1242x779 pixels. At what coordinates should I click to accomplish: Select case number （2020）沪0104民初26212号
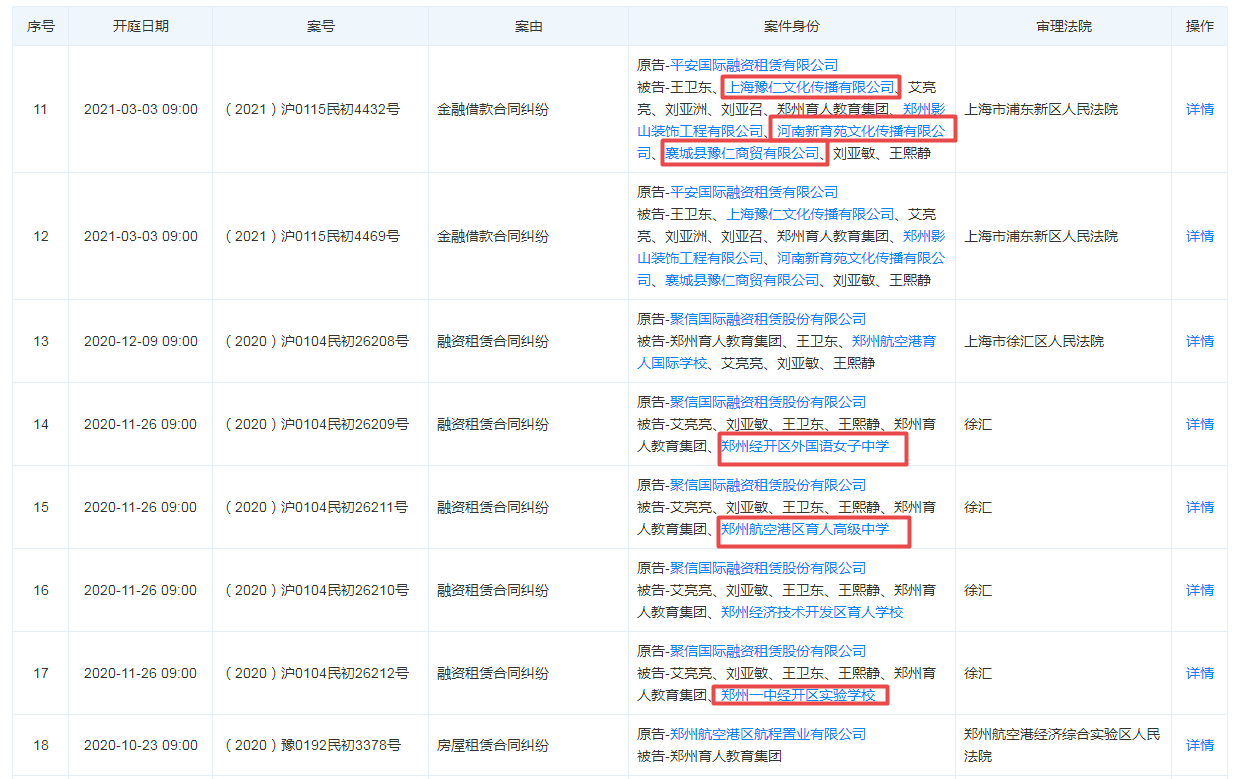point(316,673)
